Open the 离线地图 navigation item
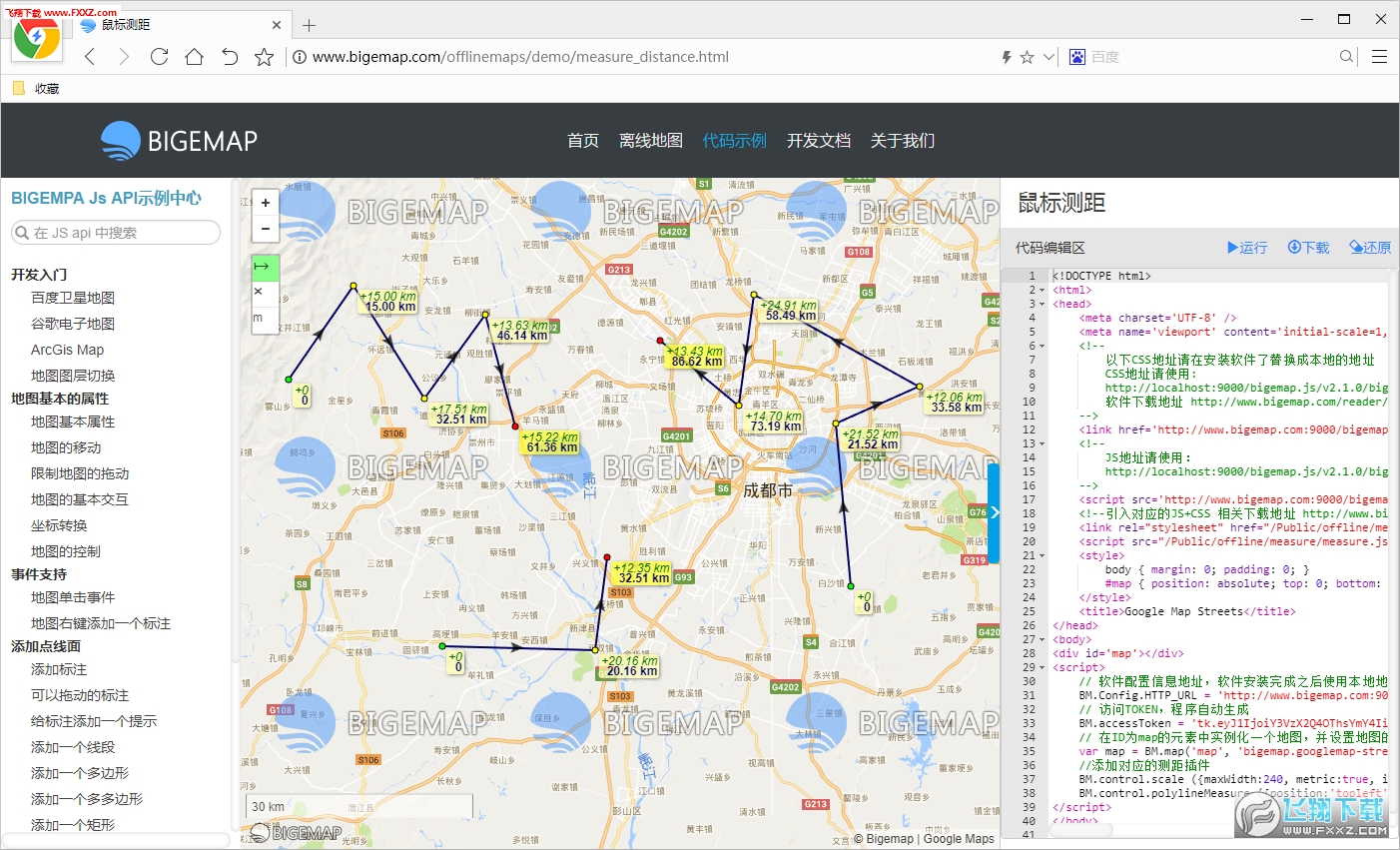The height and width of the screenshot is (850, 1400). coord(651,141)
